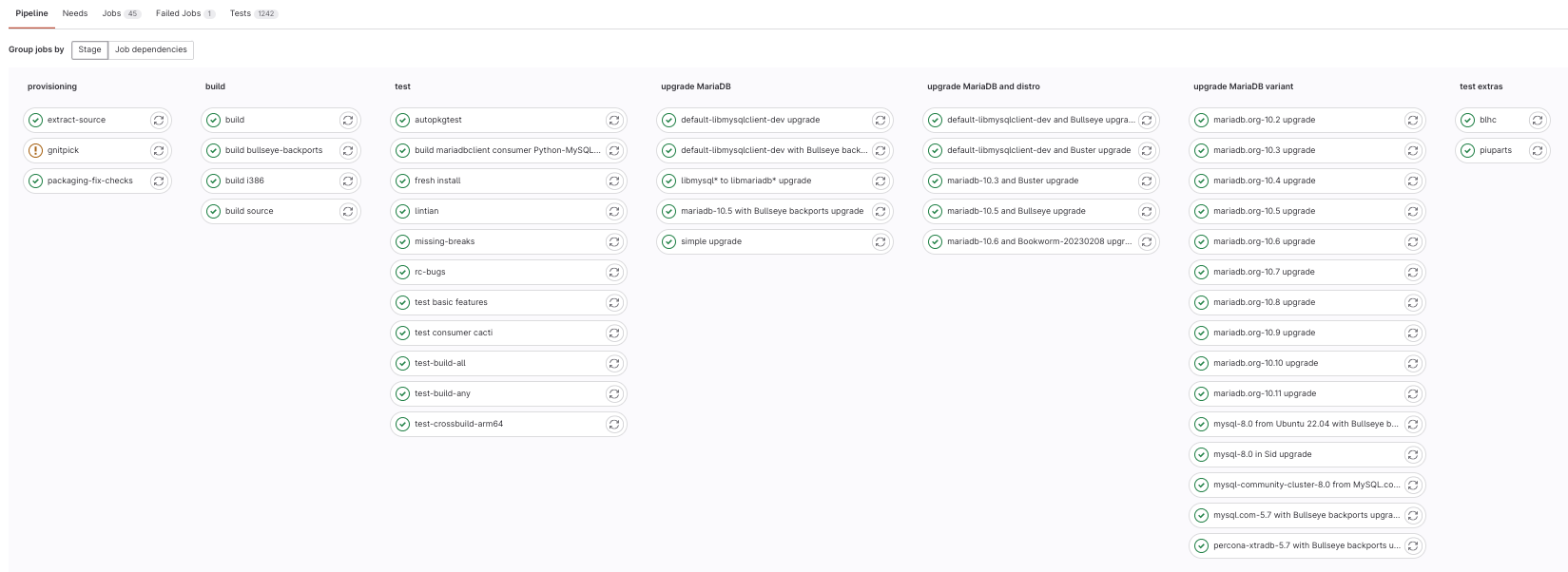Screen dimensions: 1568x572
Task: Retry the extract-source job
Action: point(158,120)
